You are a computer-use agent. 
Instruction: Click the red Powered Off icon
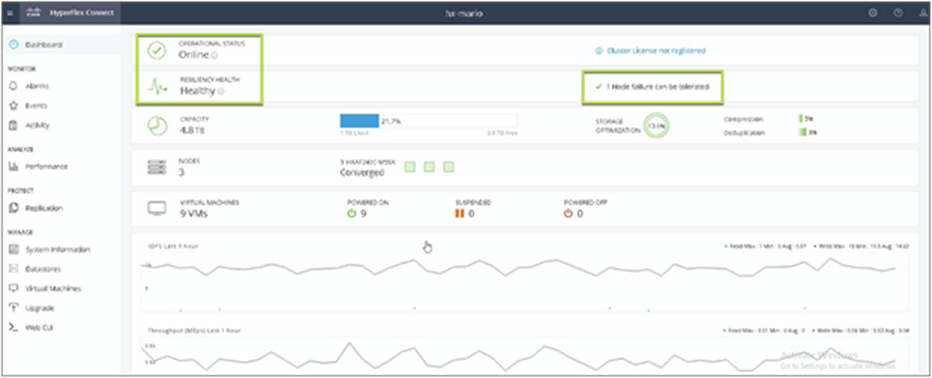click(x=568, y=213)
